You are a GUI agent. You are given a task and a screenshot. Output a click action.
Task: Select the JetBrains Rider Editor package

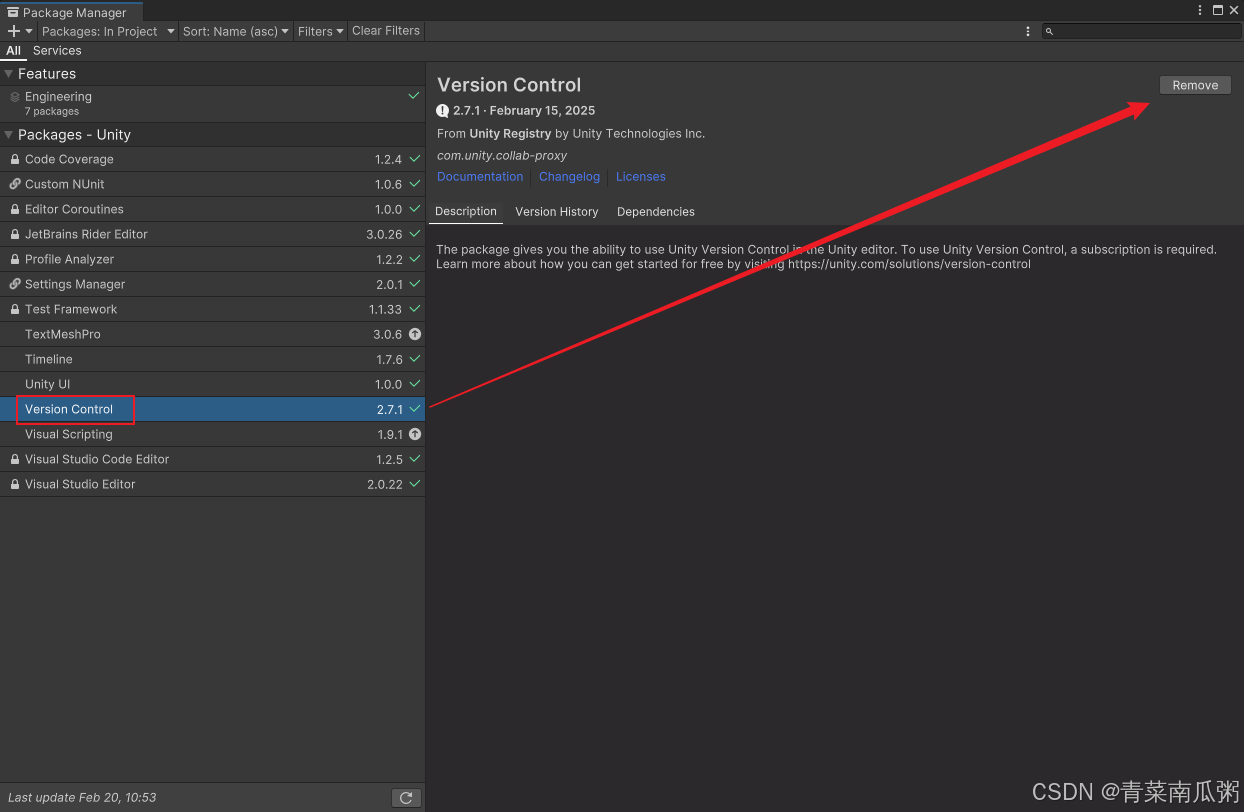212,234
